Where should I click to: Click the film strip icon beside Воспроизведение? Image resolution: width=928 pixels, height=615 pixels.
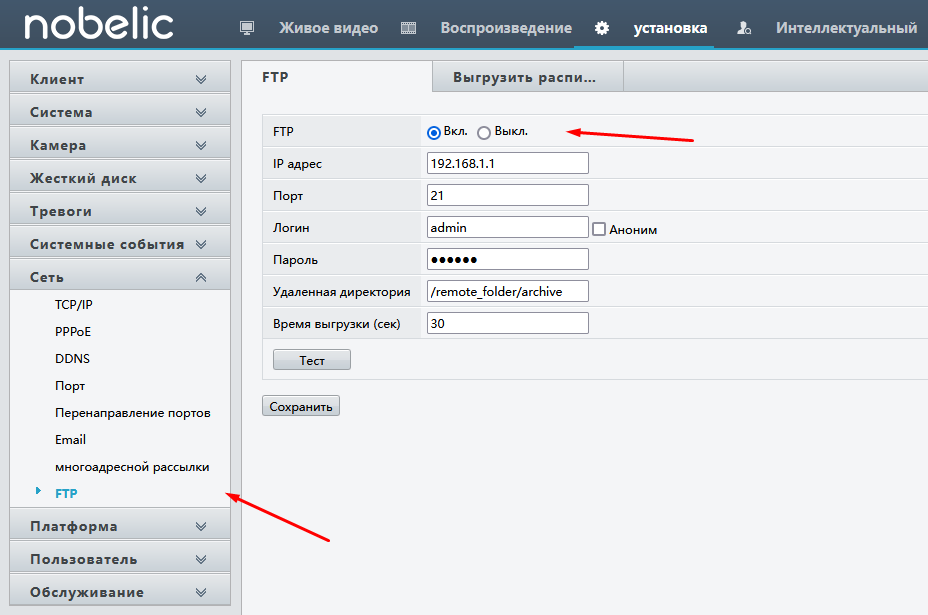(x=408, y=28)
